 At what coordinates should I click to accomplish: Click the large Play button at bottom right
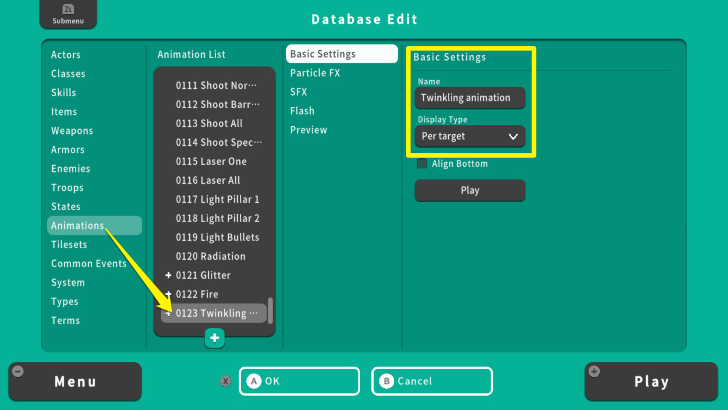tap(651, 382)
